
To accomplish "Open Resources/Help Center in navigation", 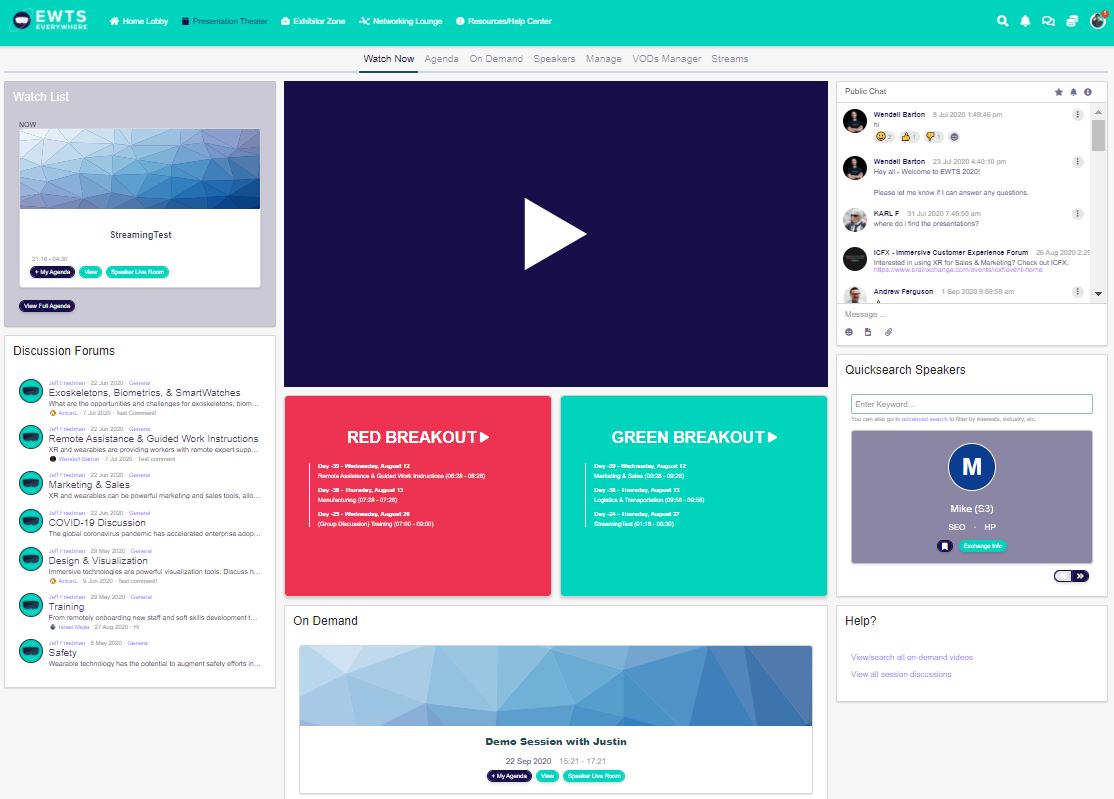I will pyautogui.click(x=504, y=21).
